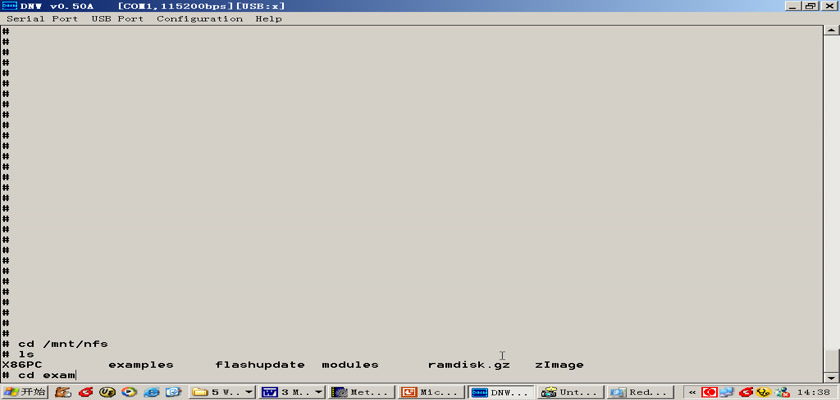Image resolution: width=840 pixels, height=400 pixels.
Task: Switch to the Red... taskbar window
Action: [x=640, y=392]
